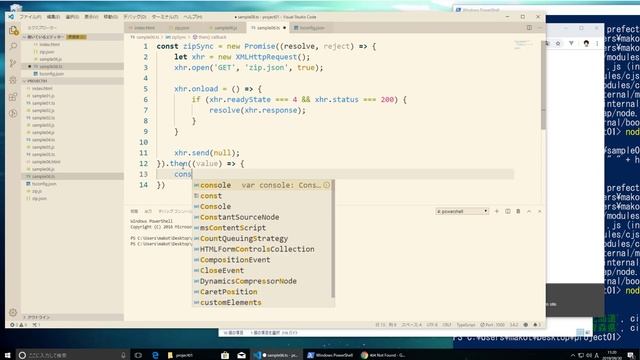This screenshot has height=360, width=640.
Task: Choose ConstantSourceNode from the suggestions
Action: tap(263, 217)
